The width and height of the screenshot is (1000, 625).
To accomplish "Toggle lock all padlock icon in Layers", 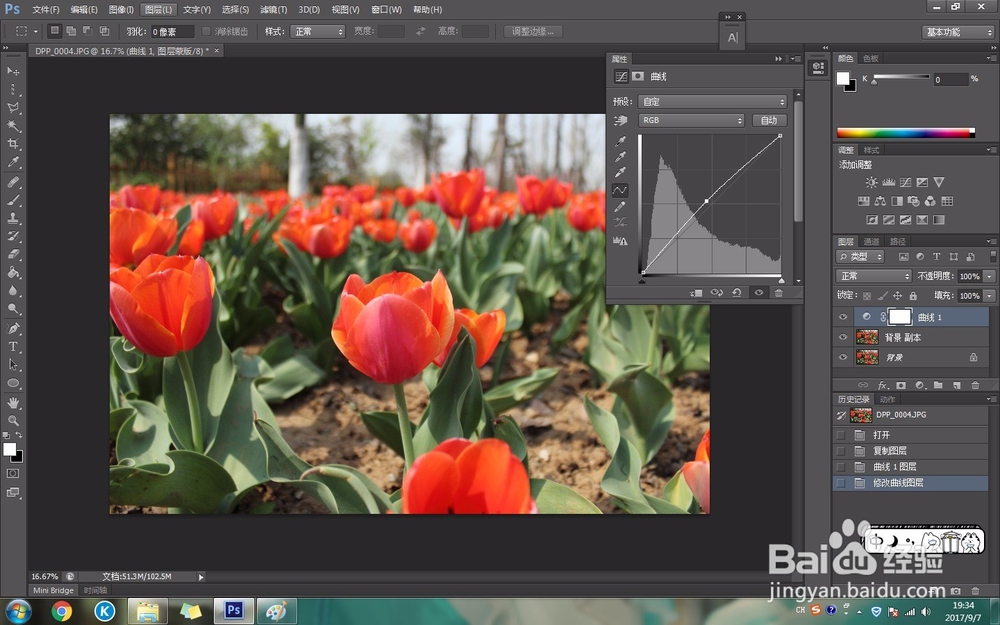I will click(x=913, y=296).
